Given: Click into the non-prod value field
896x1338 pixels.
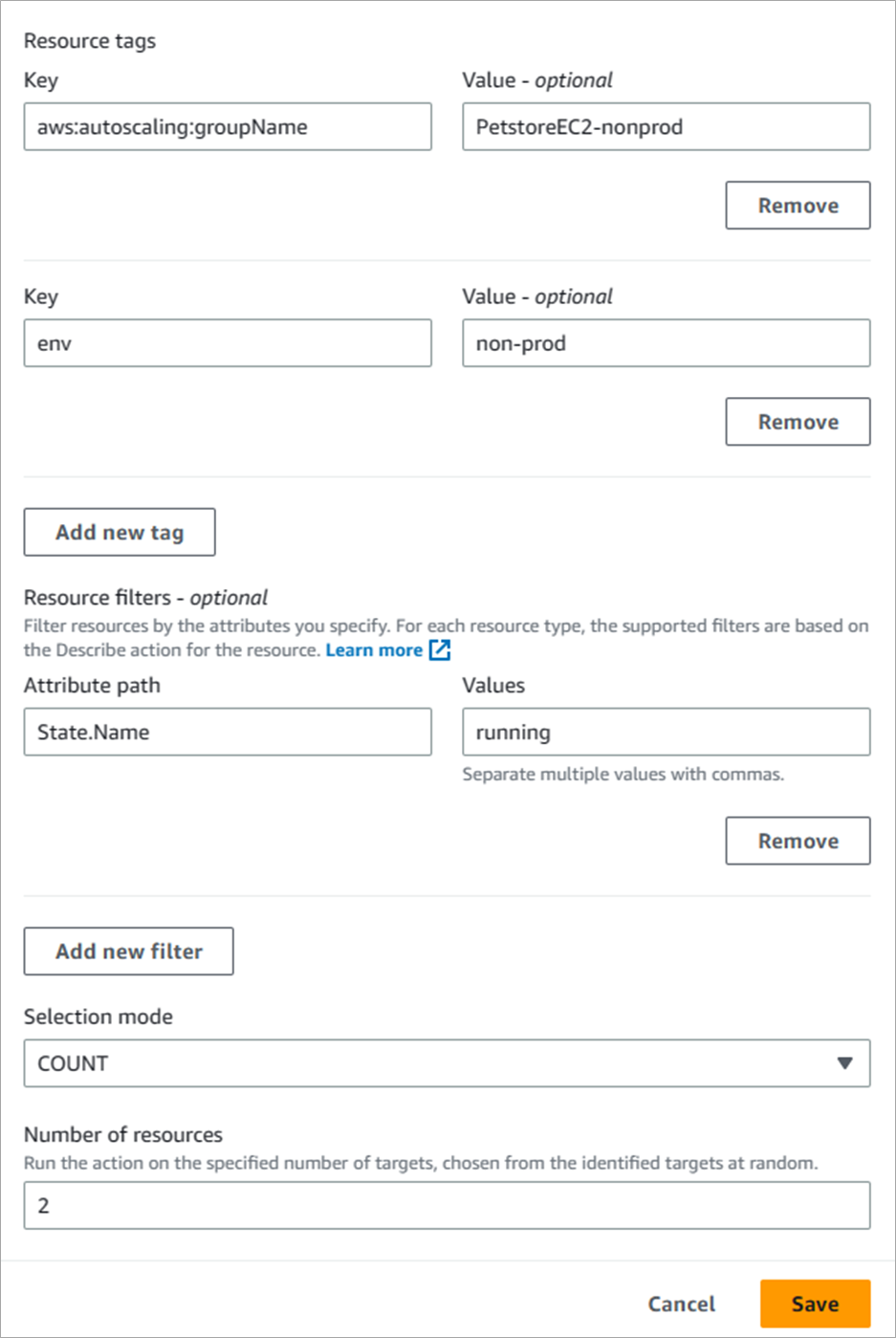Looking at the screenshot, I should click(666, 343).
